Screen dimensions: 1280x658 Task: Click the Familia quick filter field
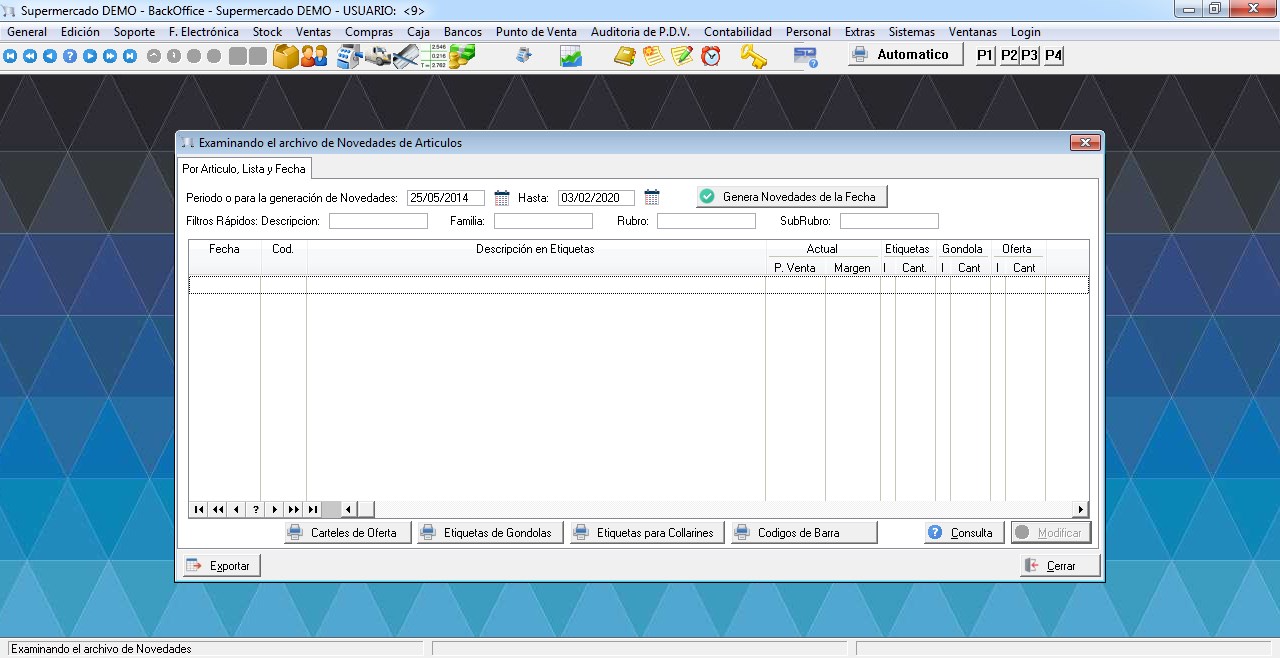(543, 221)
